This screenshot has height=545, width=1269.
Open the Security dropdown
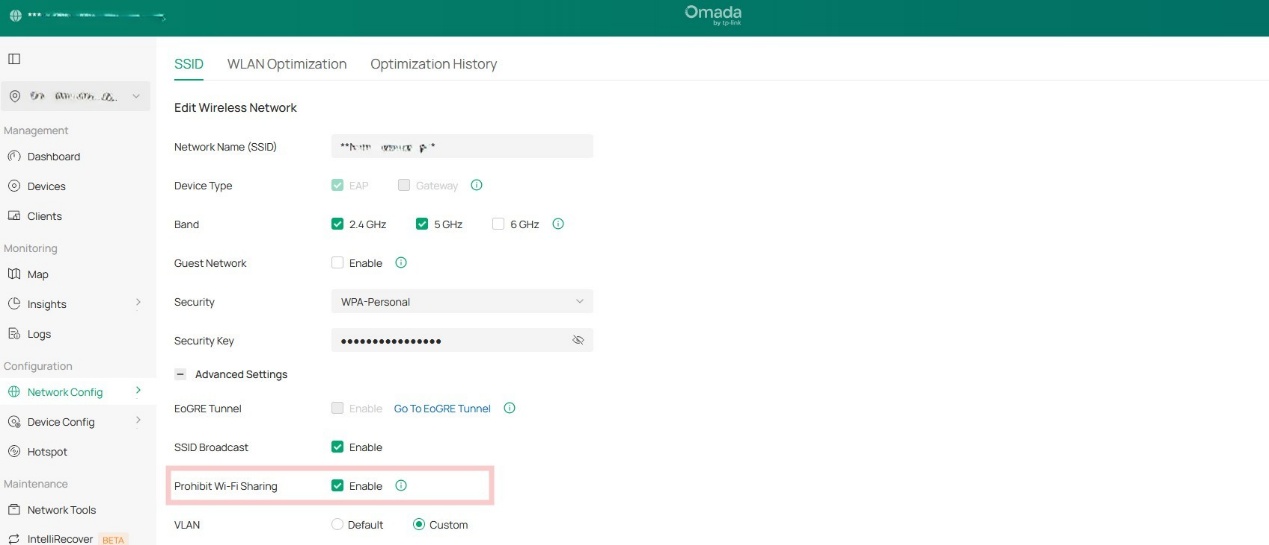click(x=462, y=302)
